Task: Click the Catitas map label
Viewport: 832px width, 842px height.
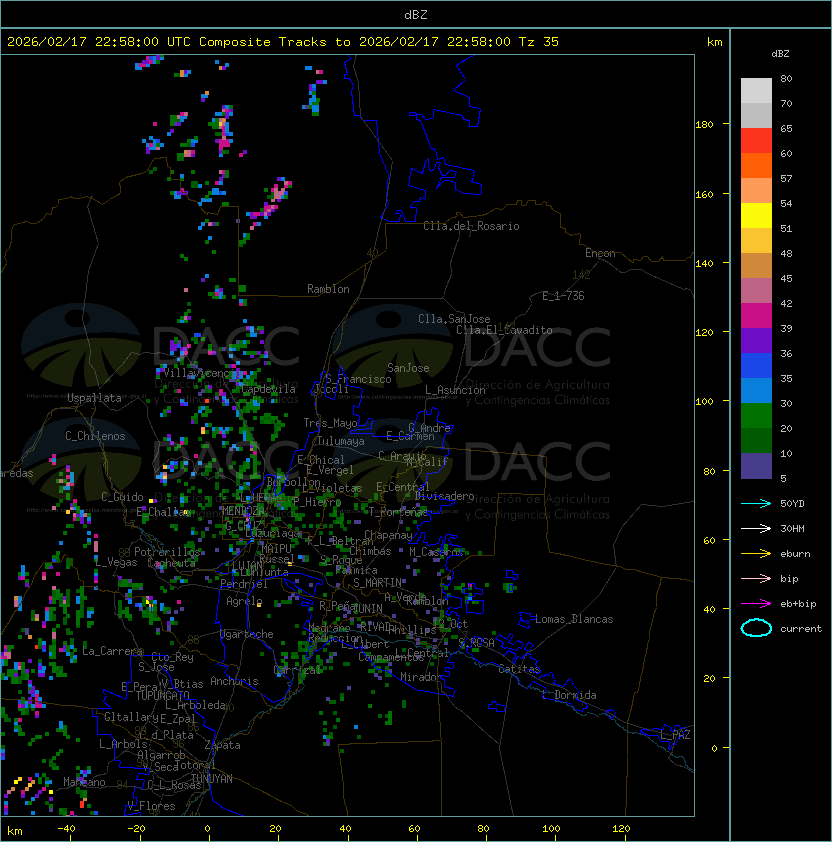Action: [519, 669]
